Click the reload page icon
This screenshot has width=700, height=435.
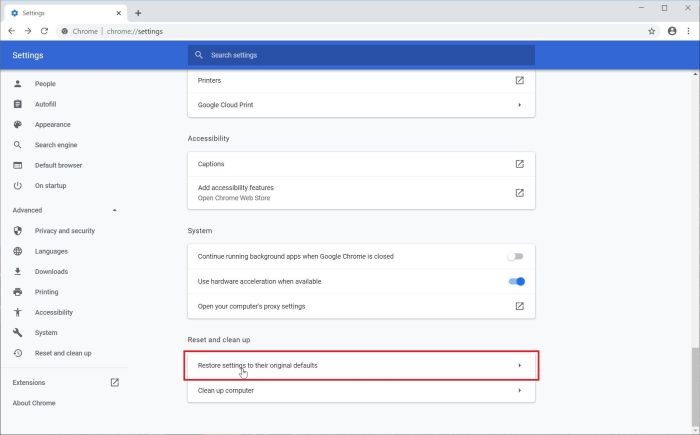(x=44, y=31)
